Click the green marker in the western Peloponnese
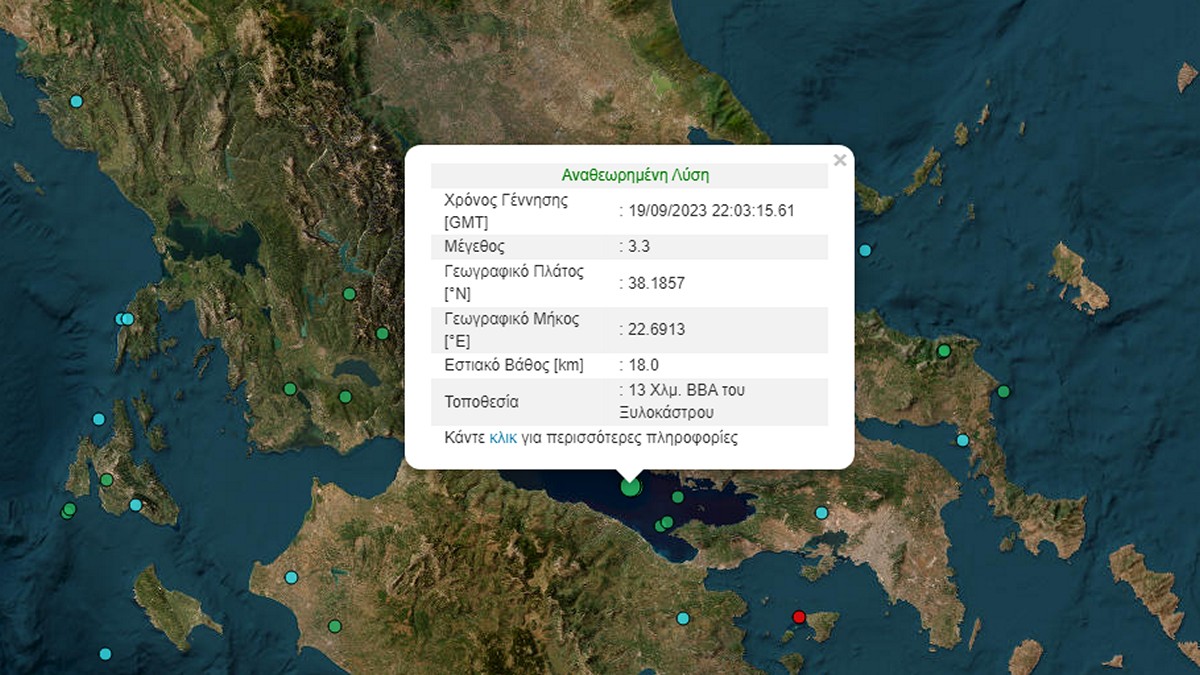 point(334,626)
